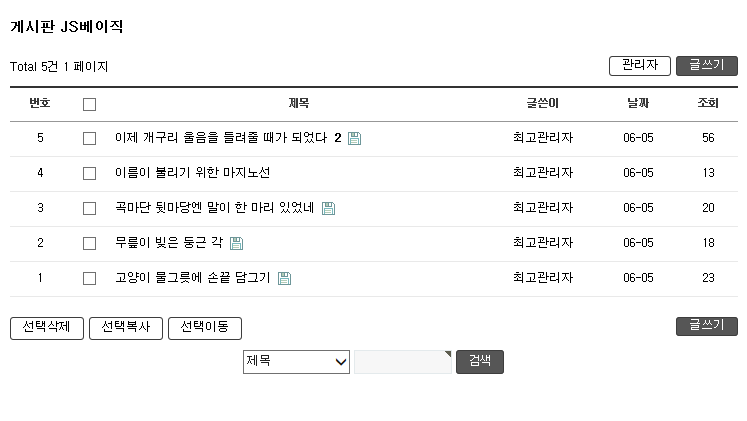Enable checkbox for post number 1
The height and width of the screenshot is (421, 747).
click(x=89, y=278)
